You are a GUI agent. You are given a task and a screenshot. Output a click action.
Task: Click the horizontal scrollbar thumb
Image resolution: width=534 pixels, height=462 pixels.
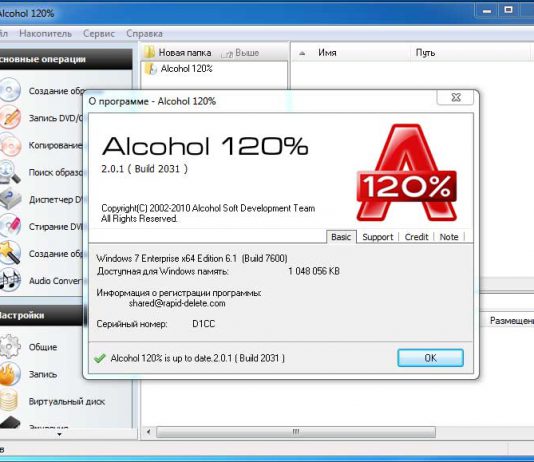tap(296, 432)
